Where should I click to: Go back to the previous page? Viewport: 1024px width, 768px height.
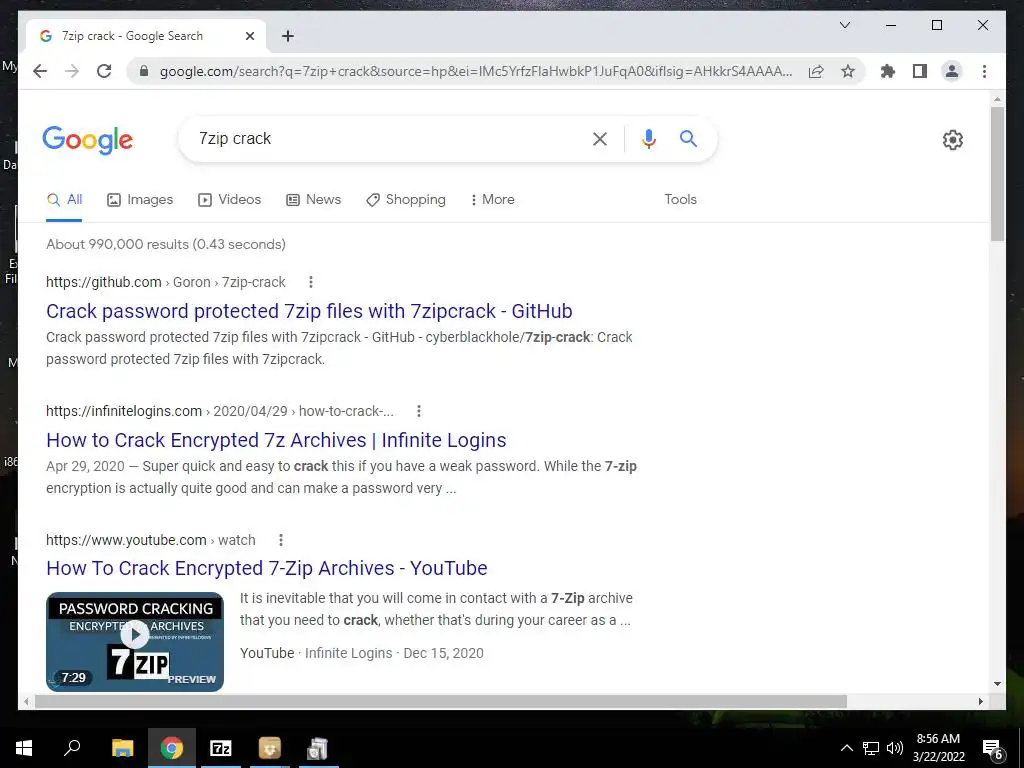pyautogui.click(x=40, y=71)
